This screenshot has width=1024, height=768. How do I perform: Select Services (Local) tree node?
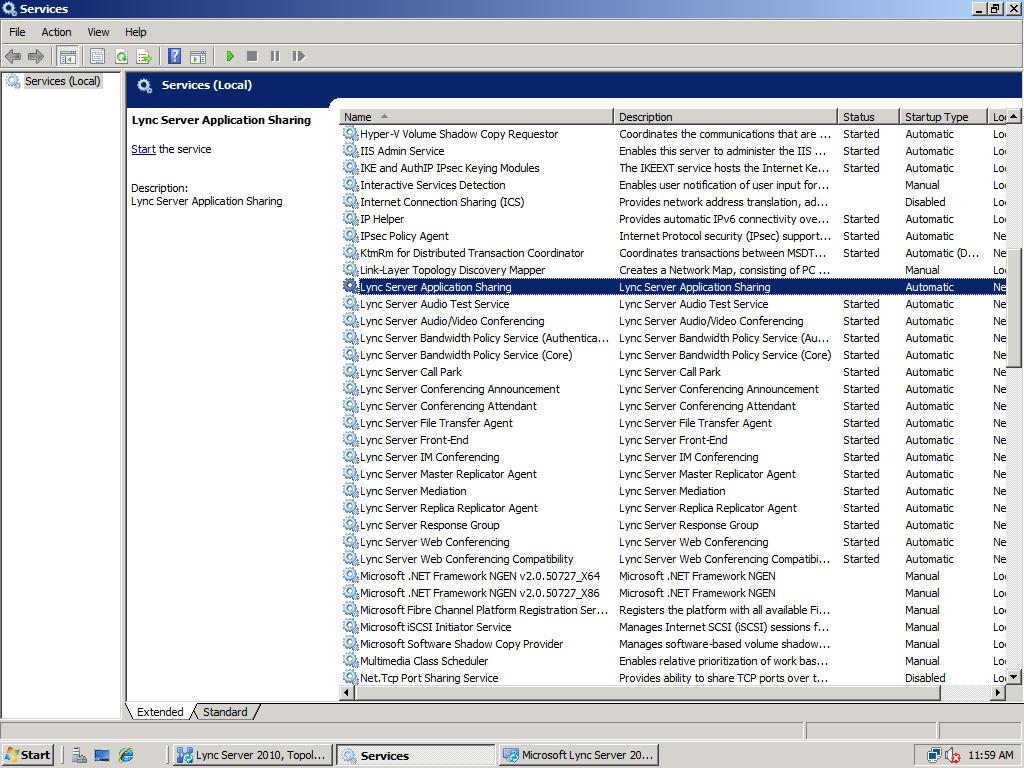(x=63, y=81)
